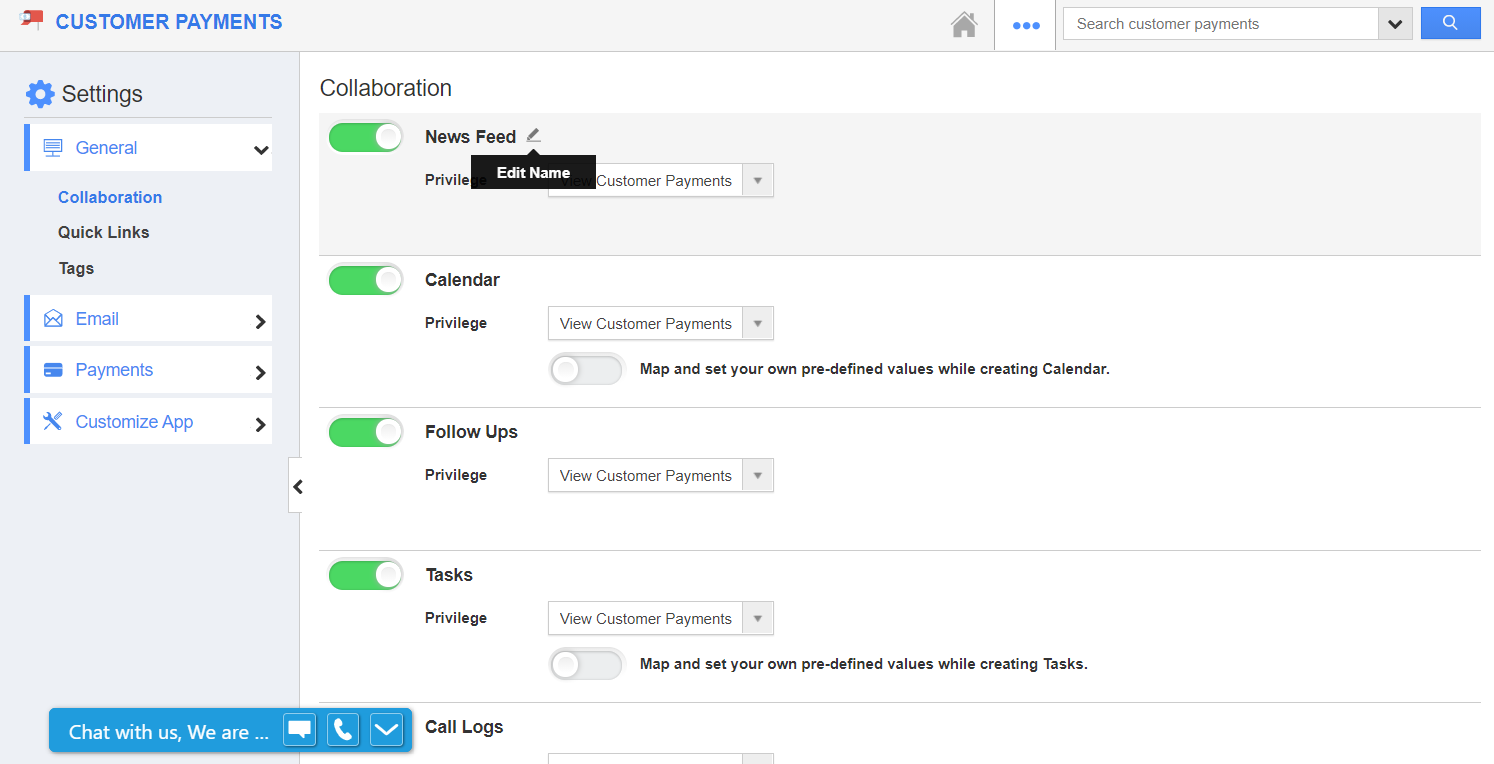
Task: Click the blue search magnifier button
Action: (1450, 24)
